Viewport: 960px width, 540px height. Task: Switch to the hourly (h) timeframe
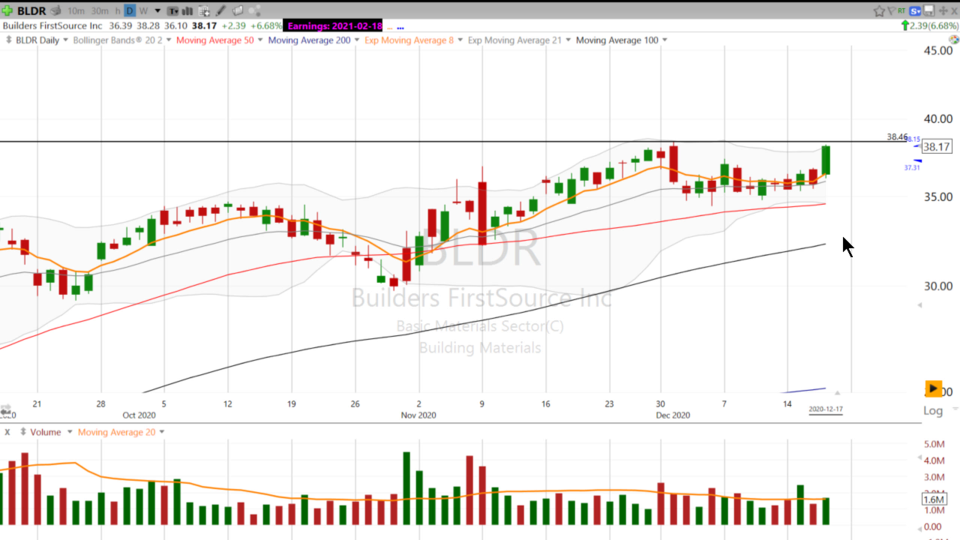(118, 11)
